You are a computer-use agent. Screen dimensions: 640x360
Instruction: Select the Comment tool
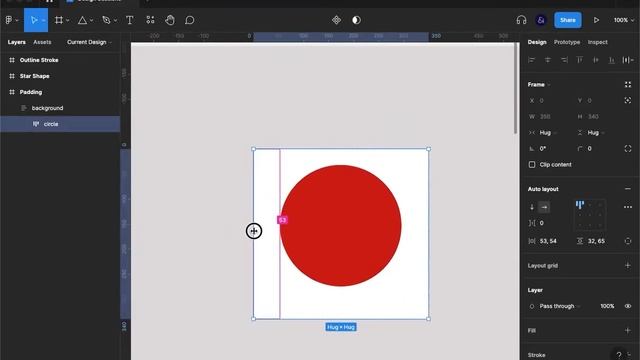click(189, 20)
